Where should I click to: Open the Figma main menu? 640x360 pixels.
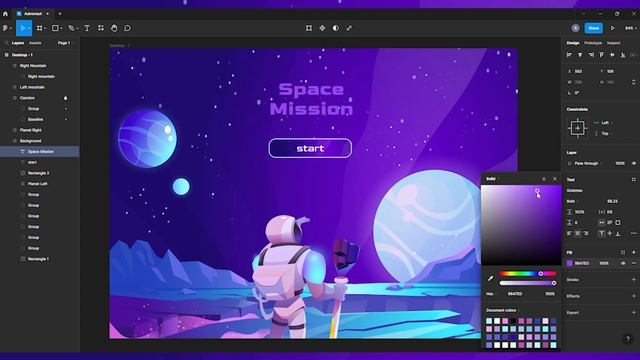coord(6,28)
